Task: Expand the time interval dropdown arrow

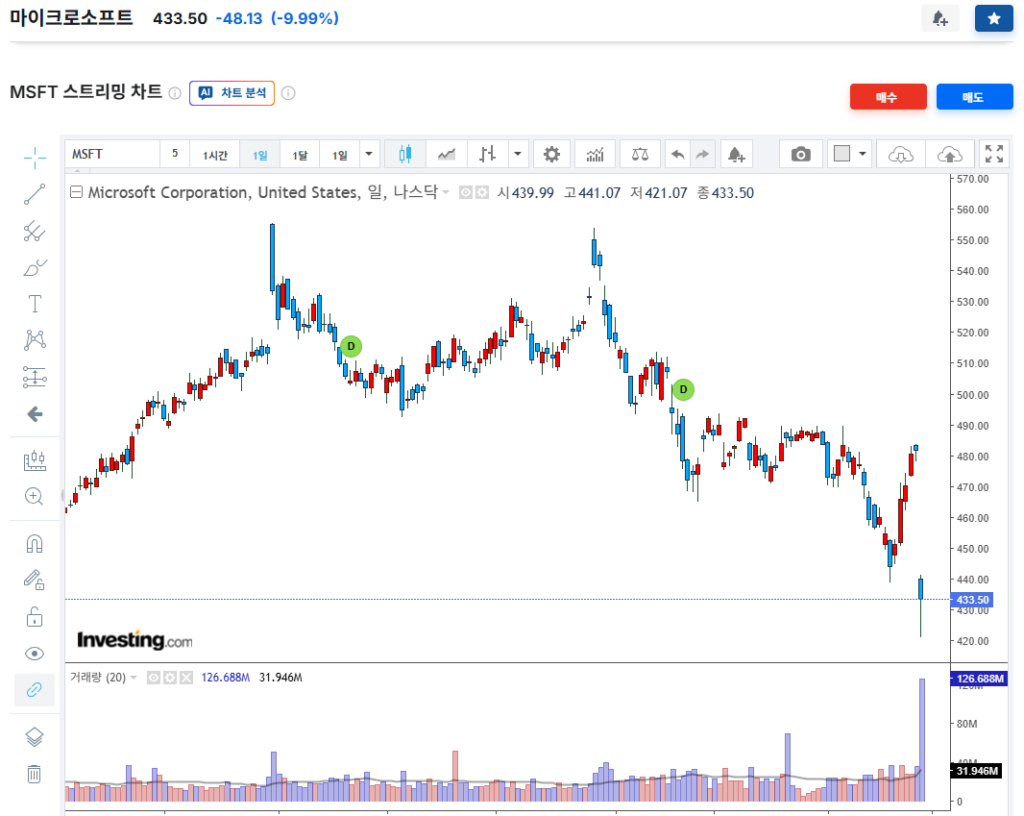Action: [369, 154]
